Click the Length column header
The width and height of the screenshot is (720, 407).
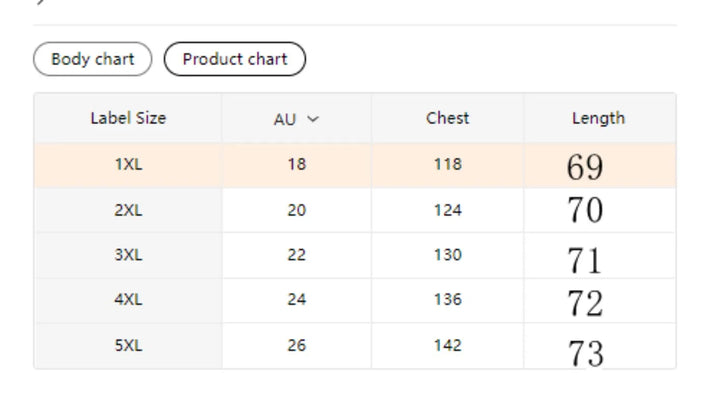(598, 118)
